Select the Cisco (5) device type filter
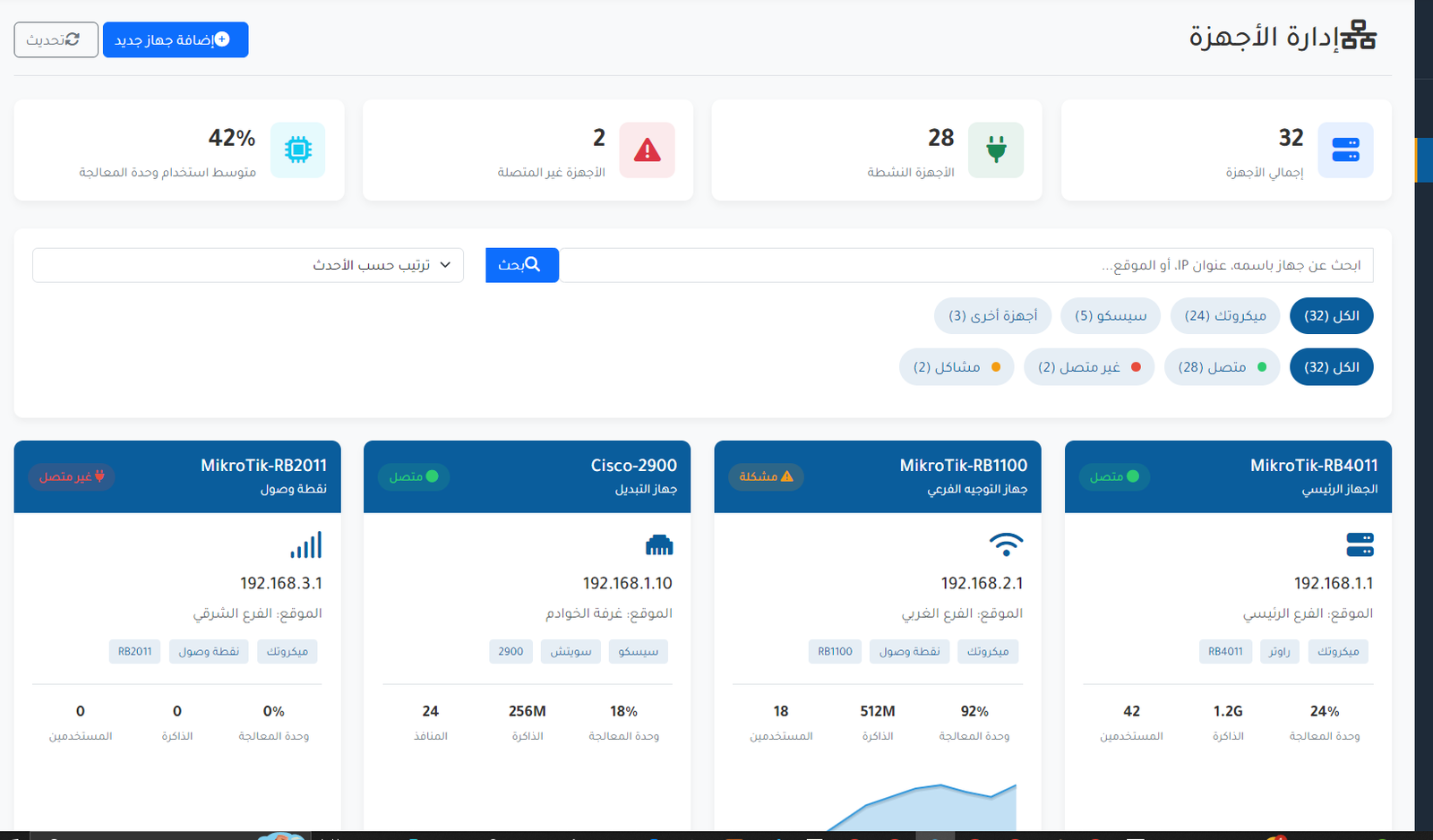 pos(1110,316)
